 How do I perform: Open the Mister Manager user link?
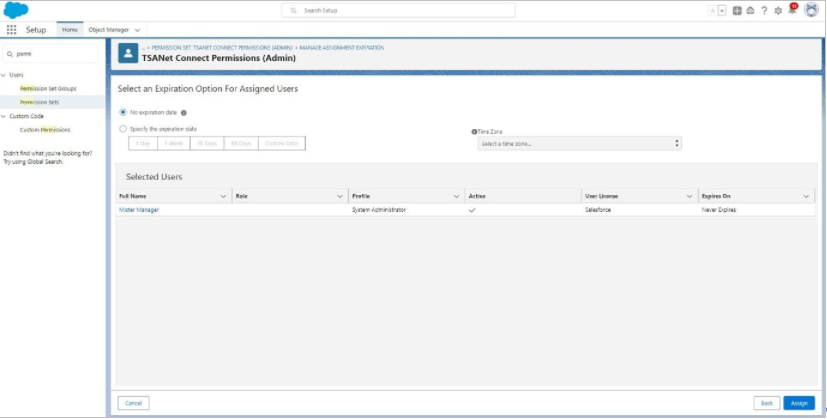coord(139,210)
